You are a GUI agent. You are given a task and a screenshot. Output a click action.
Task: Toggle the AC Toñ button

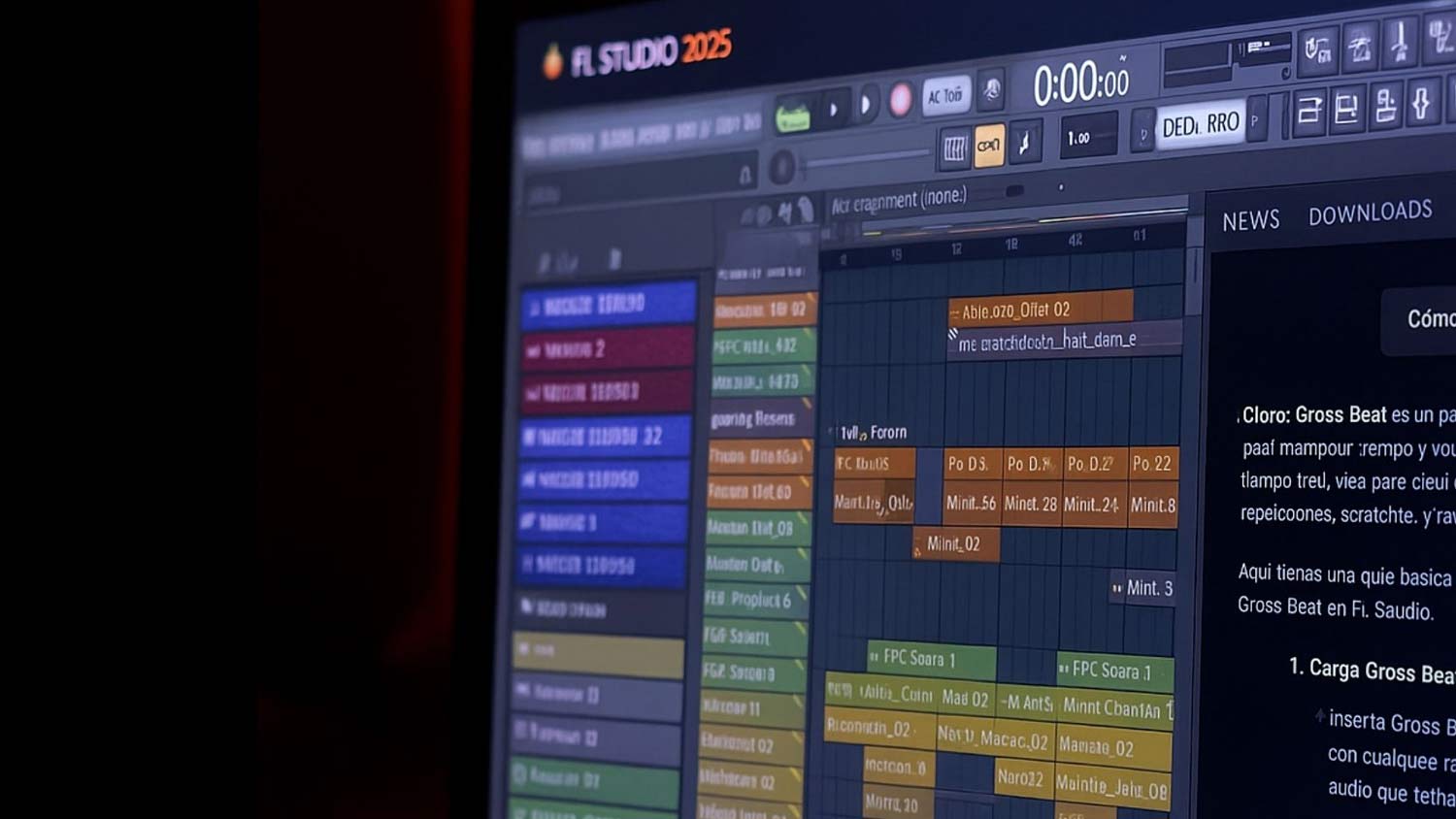(944, 96)
